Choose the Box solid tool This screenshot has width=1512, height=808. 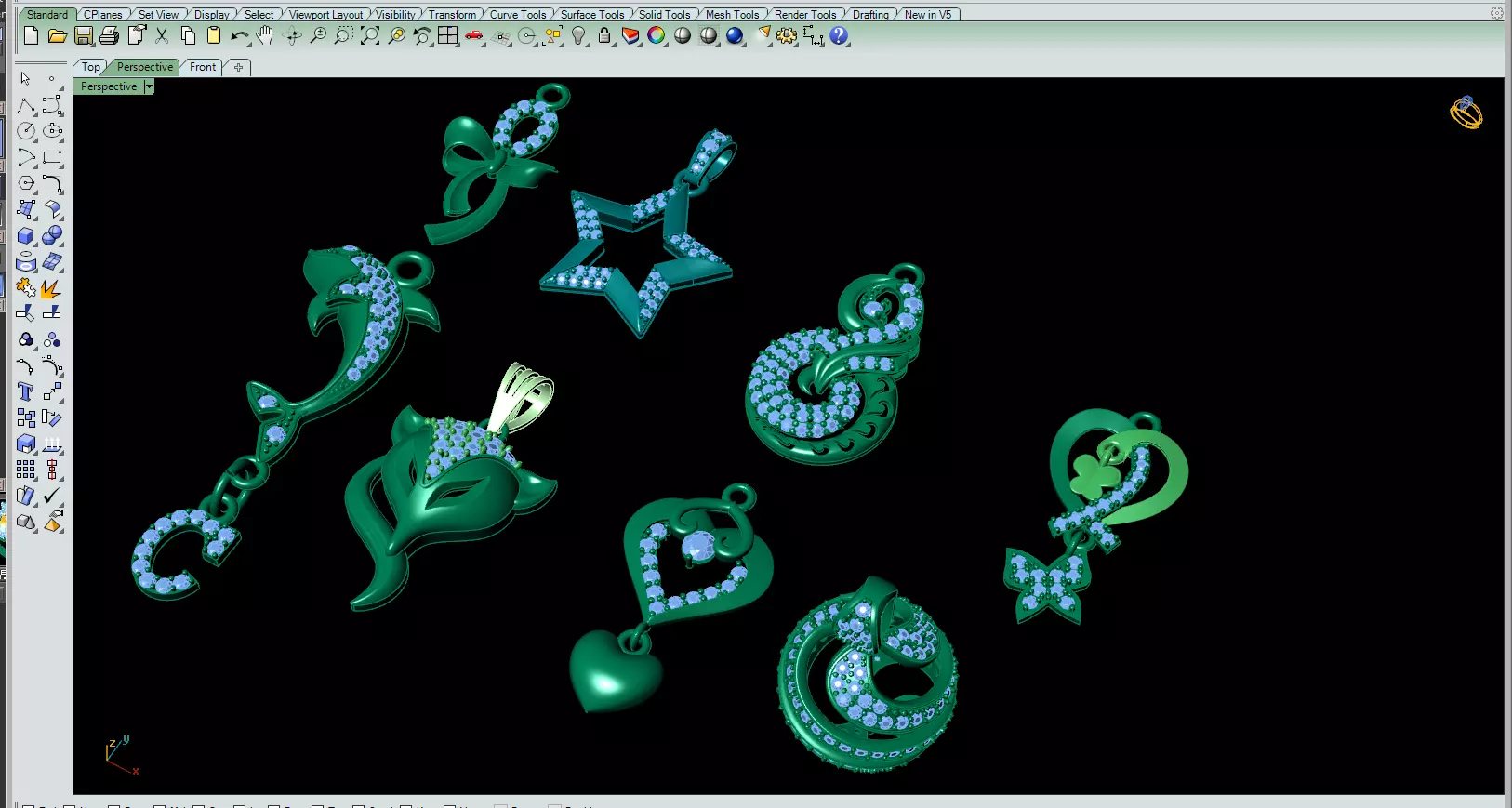pyautogui.click(x=26, y=236)
